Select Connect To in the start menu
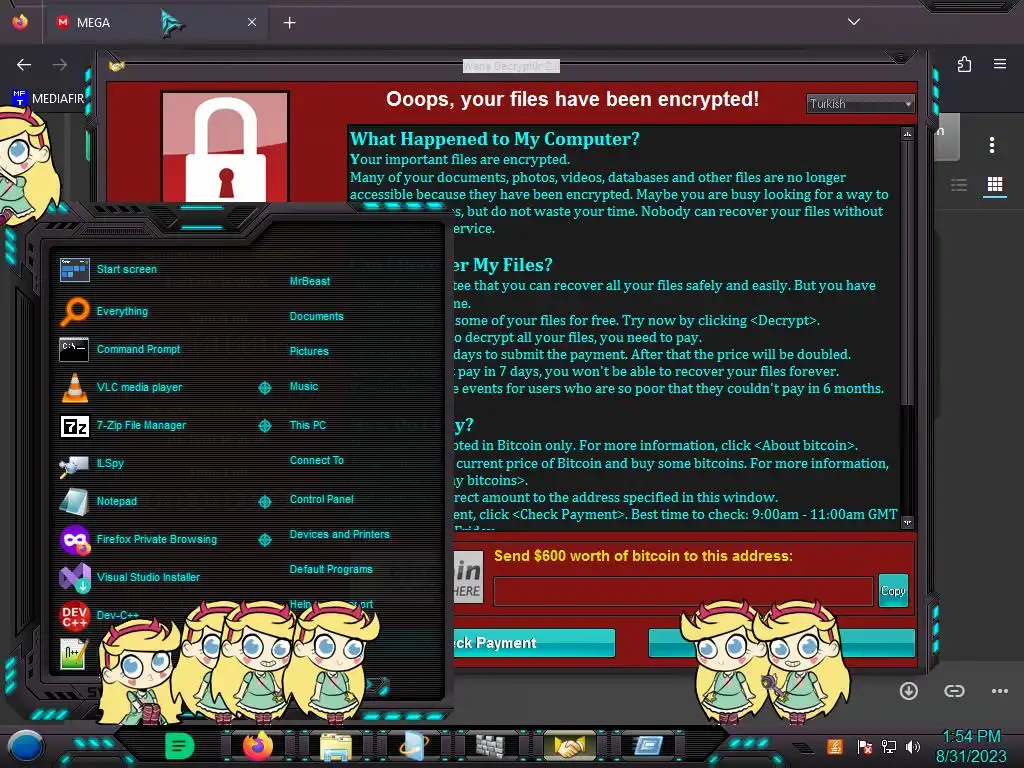This screenshot has height=768, width=1024. pyautogui.click(x=316, y=460)
